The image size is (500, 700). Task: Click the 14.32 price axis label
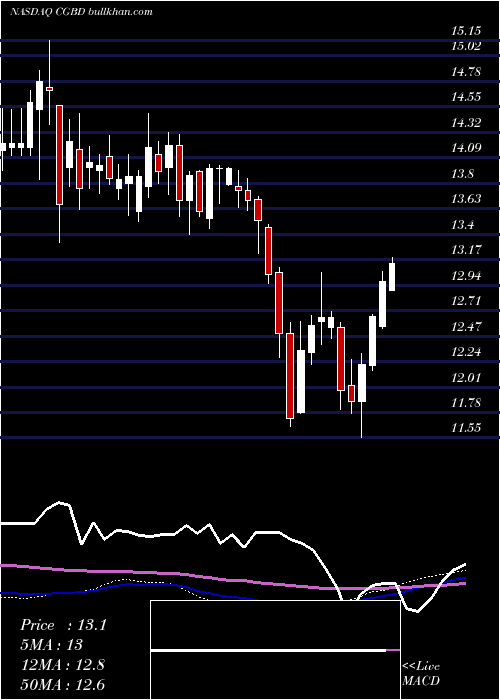coord(466,122)
